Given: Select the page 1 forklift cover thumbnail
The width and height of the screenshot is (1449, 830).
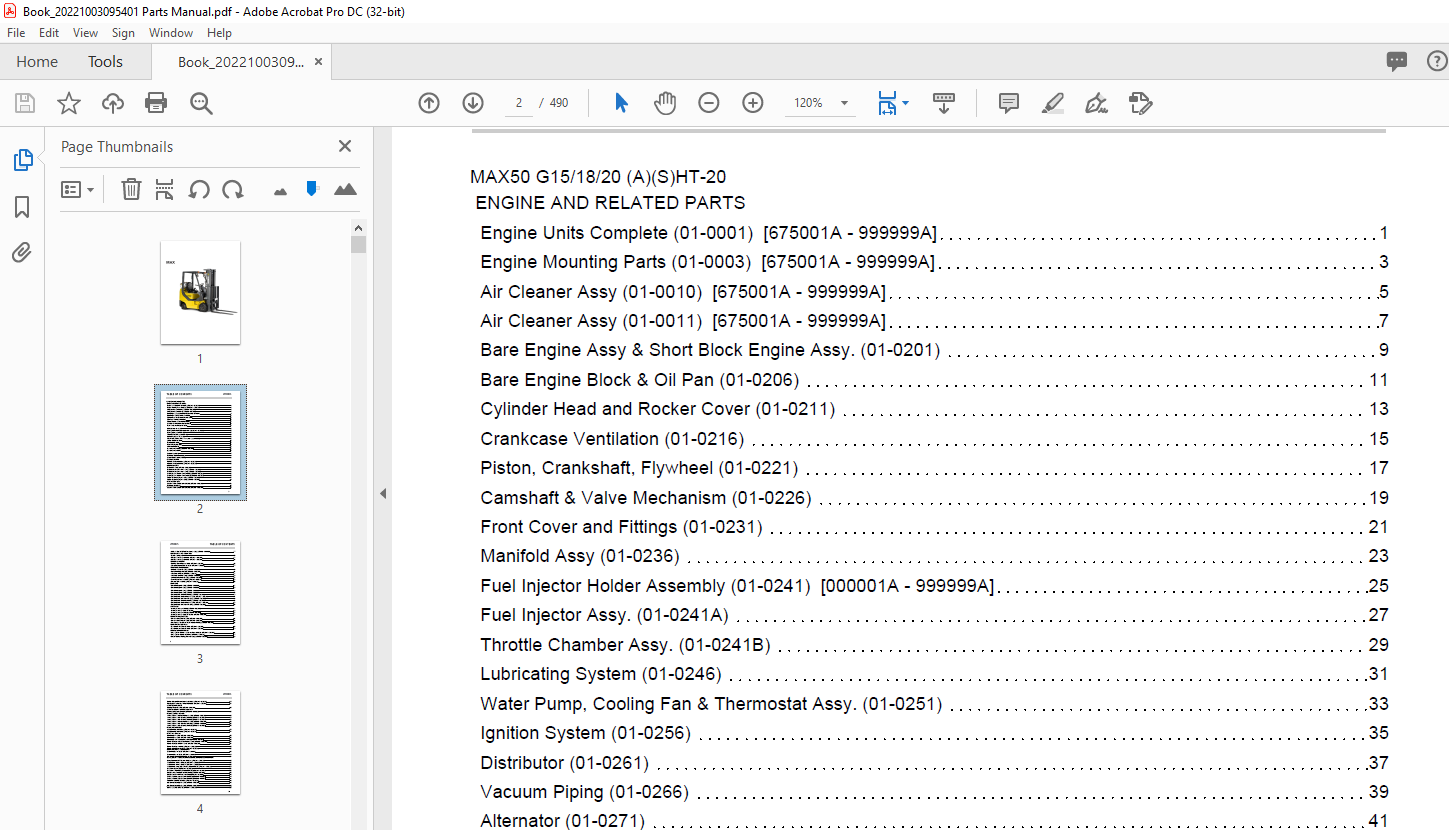Looking at the screenshot, I should pyautogui.click(x=200, y=292).
